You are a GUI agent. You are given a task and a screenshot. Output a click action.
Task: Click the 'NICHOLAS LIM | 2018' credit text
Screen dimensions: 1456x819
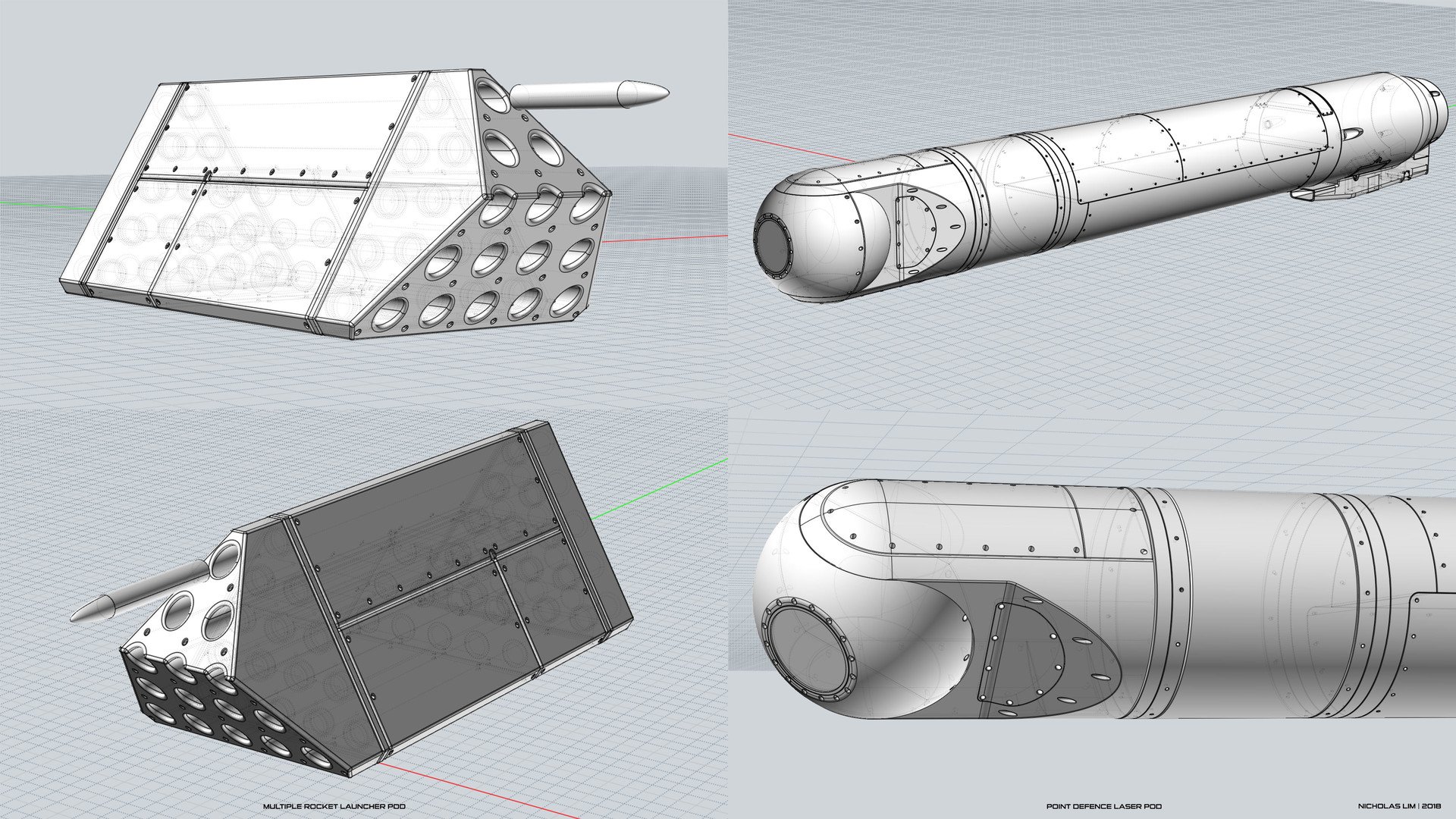click(1400, 806)
